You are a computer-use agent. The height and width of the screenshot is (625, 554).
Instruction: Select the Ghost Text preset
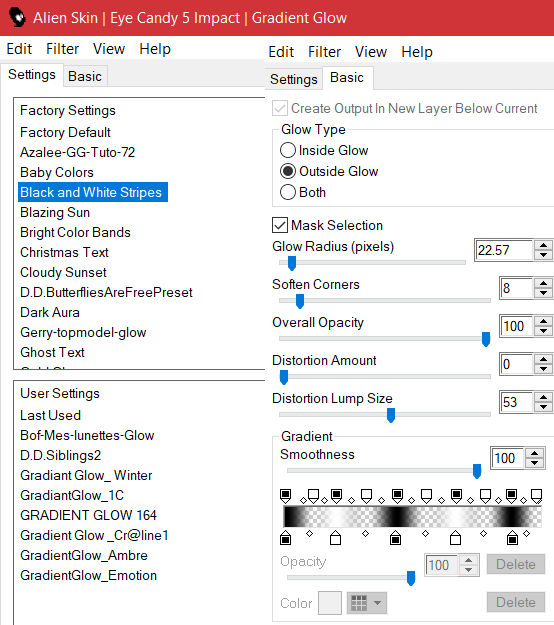pyautogui.click(x=52, y=352)
